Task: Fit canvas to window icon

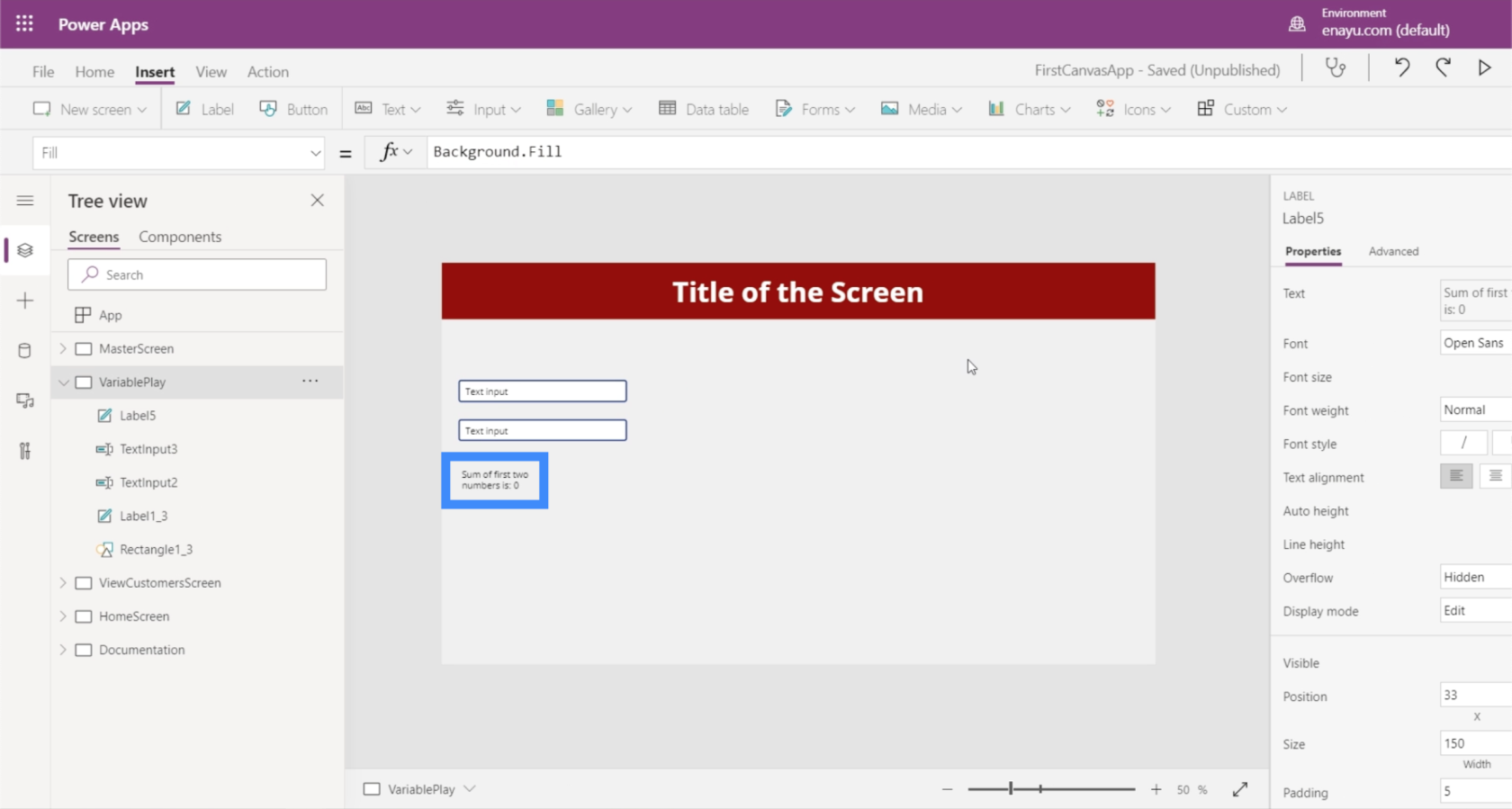Action: click(x=1240, y=789)
